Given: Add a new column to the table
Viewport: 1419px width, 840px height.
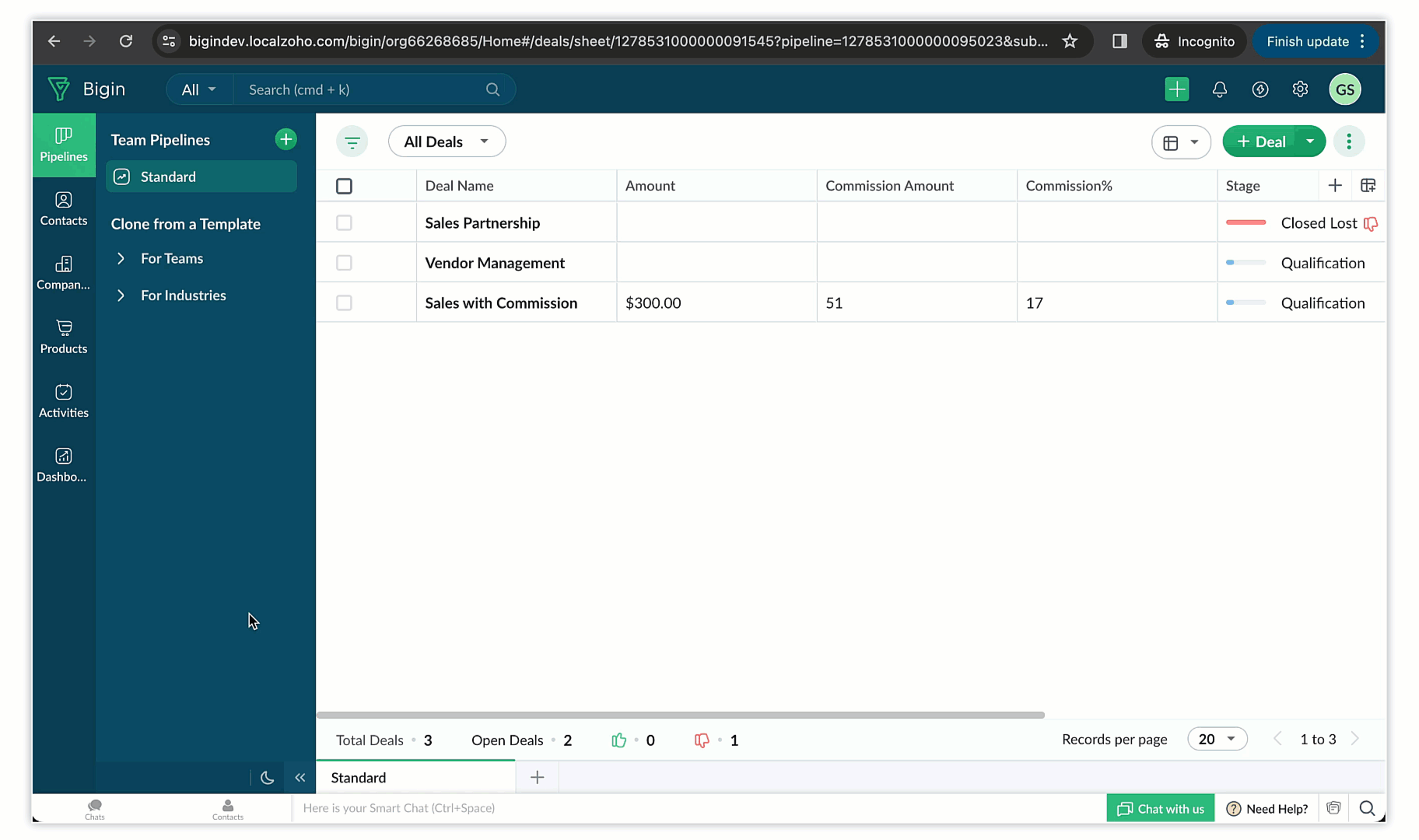Looking at the screenshot, I should pos(1335,185).
